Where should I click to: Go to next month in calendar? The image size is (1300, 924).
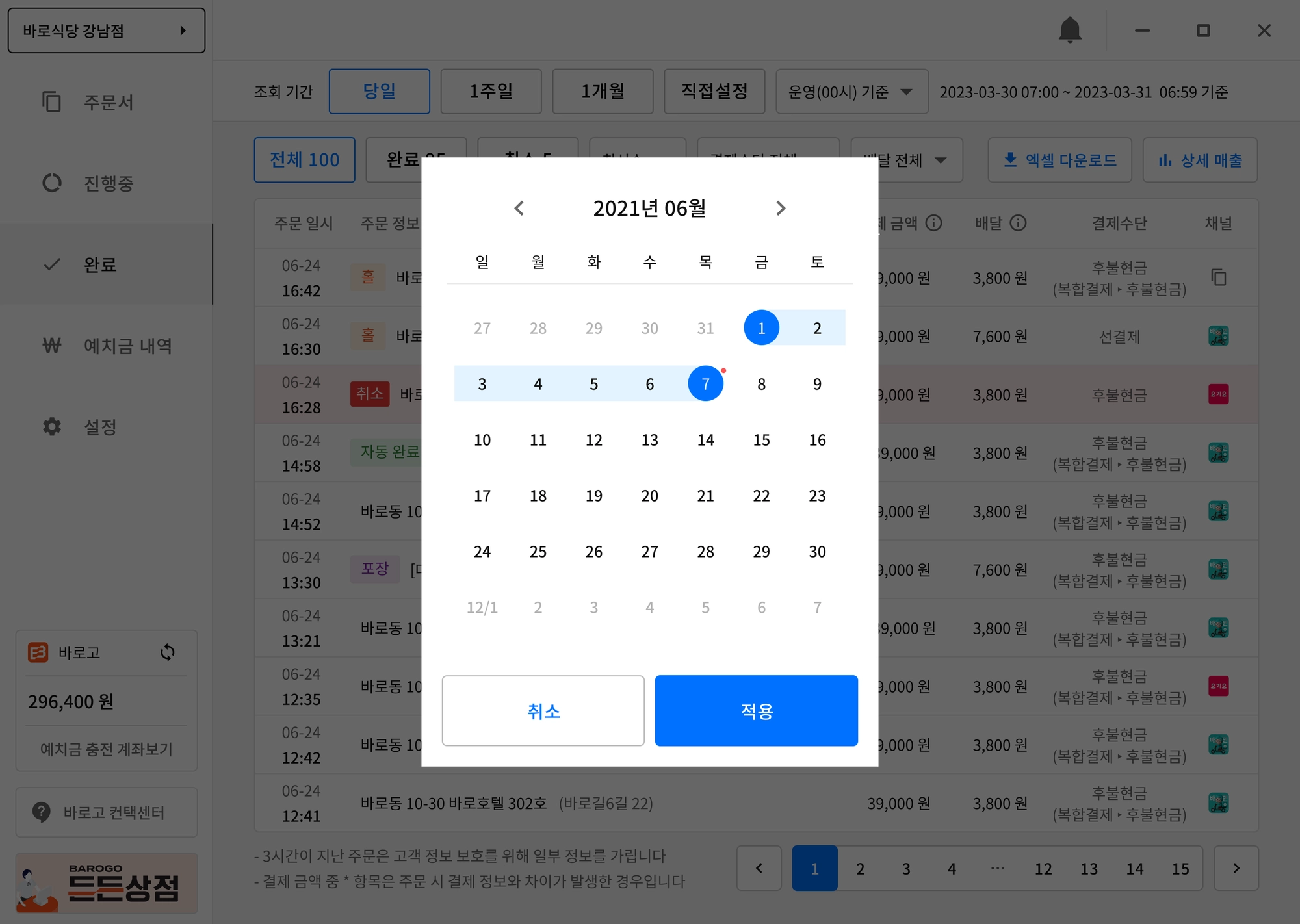coord(781,209)
